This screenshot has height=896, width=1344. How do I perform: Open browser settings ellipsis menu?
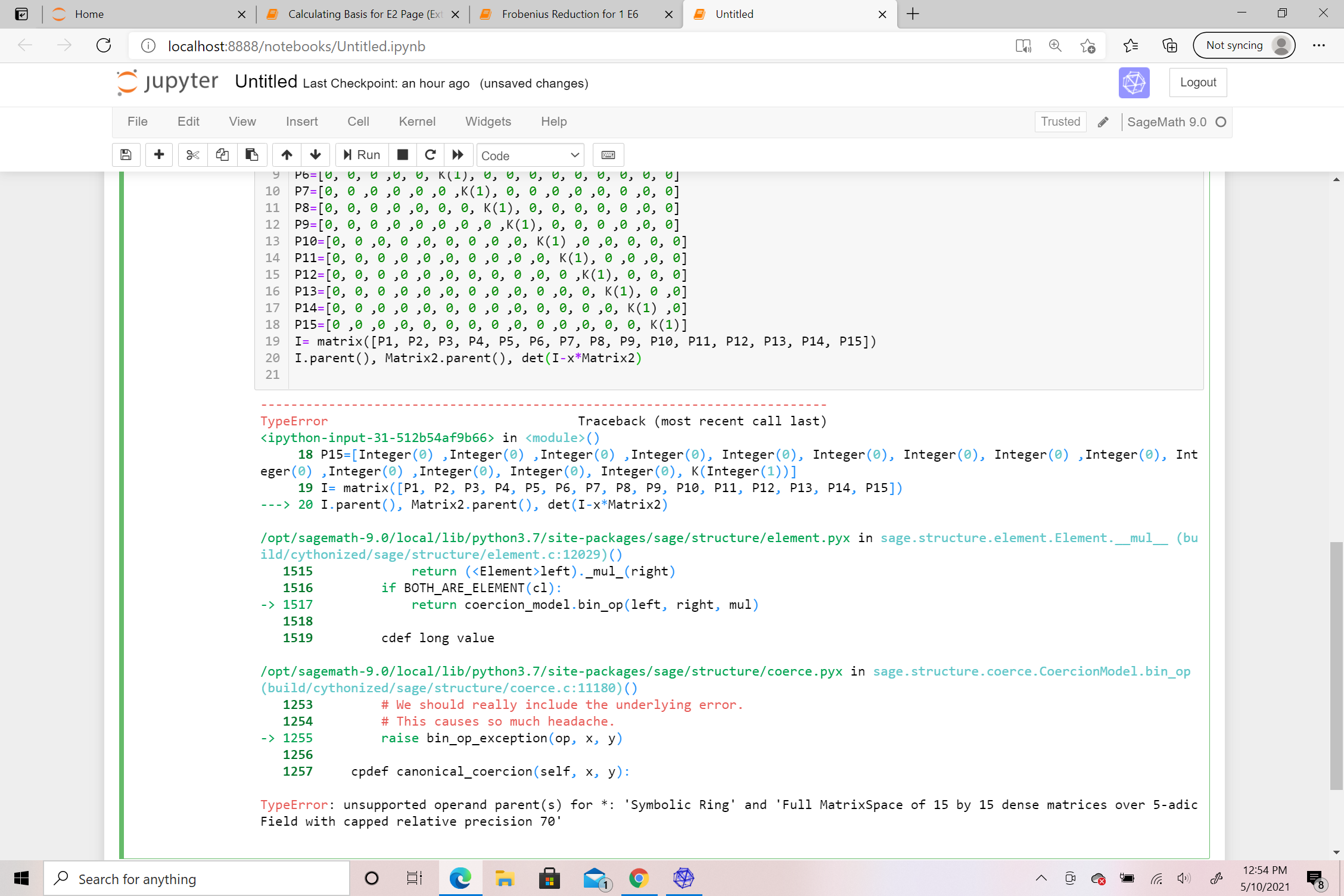(x=1319, y=45)
